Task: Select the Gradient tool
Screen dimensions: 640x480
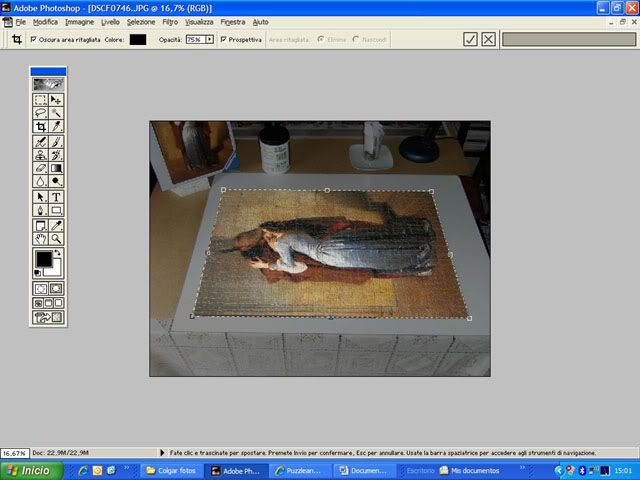Action: click(x=56, y=168)
